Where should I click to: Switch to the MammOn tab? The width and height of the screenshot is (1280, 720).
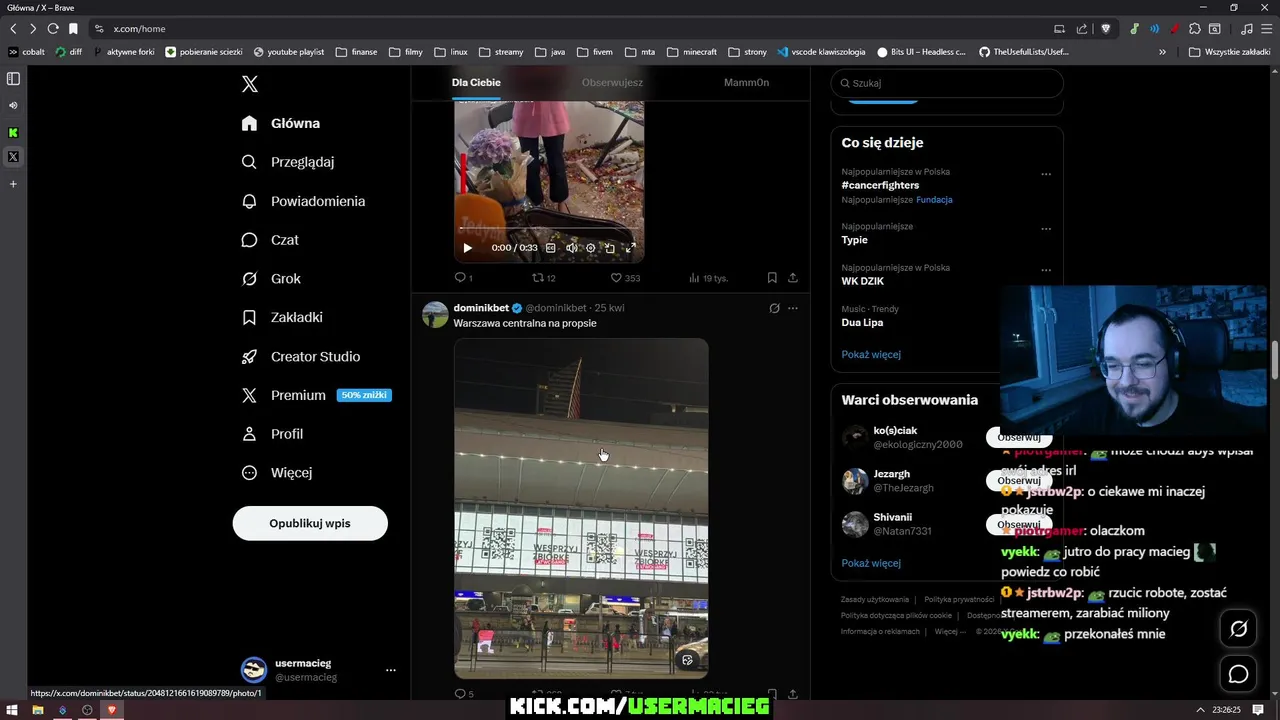click(x=746, y=83)
